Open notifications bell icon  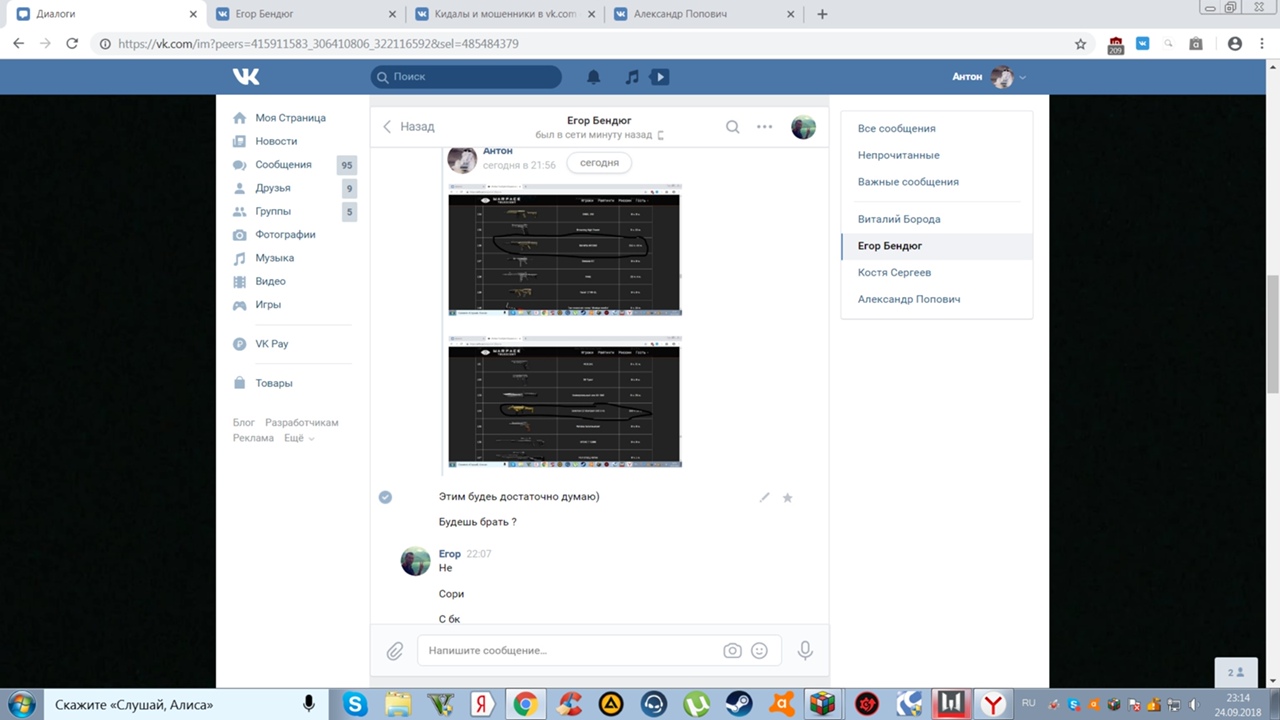point(593,77)
